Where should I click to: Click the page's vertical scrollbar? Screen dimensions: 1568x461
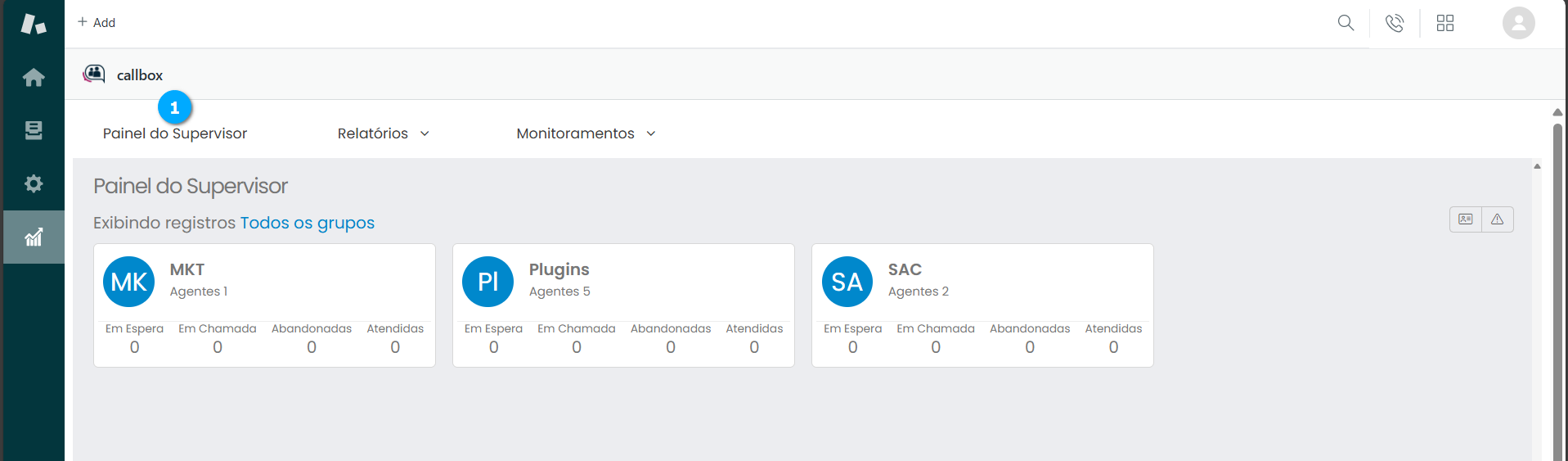(1557, 287)
